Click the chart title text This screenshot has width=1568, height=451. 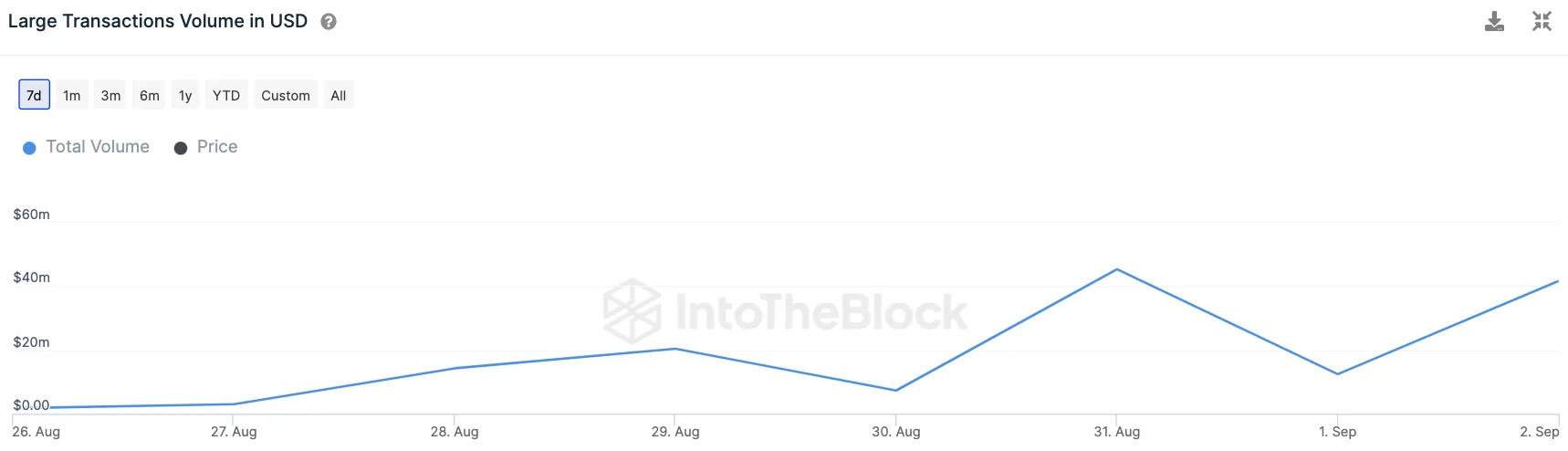coord(158,21)
